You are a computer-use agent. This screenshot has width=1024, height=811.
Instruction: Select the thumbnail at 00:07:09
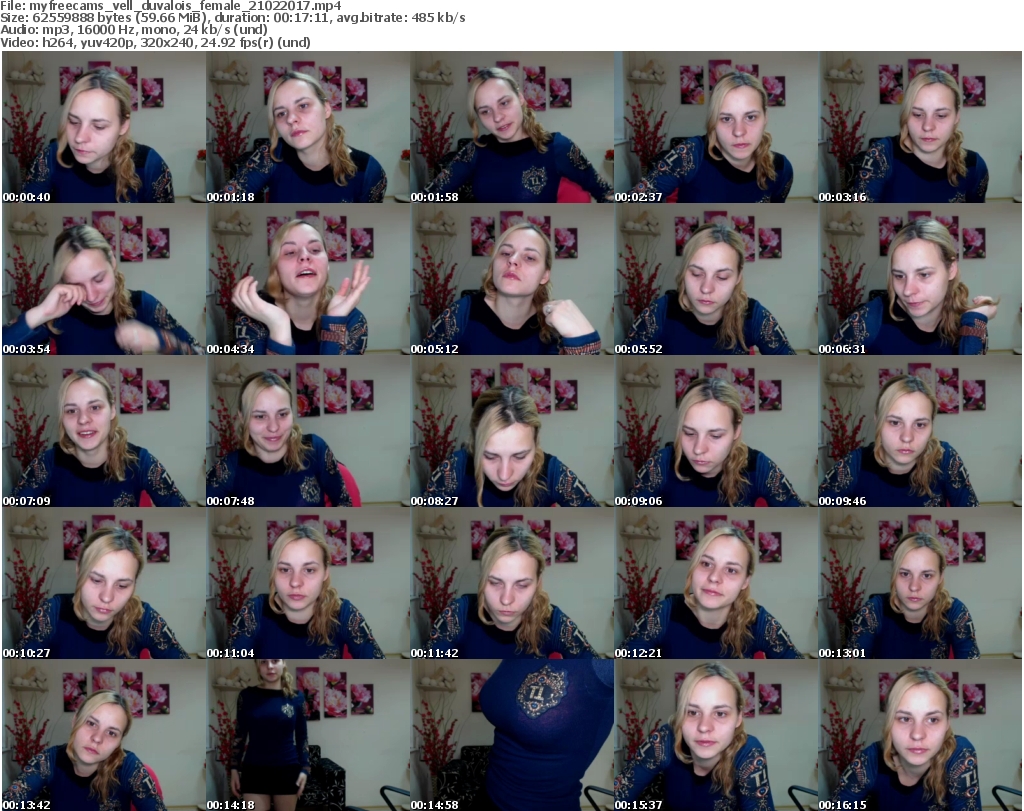coord(104,432)
